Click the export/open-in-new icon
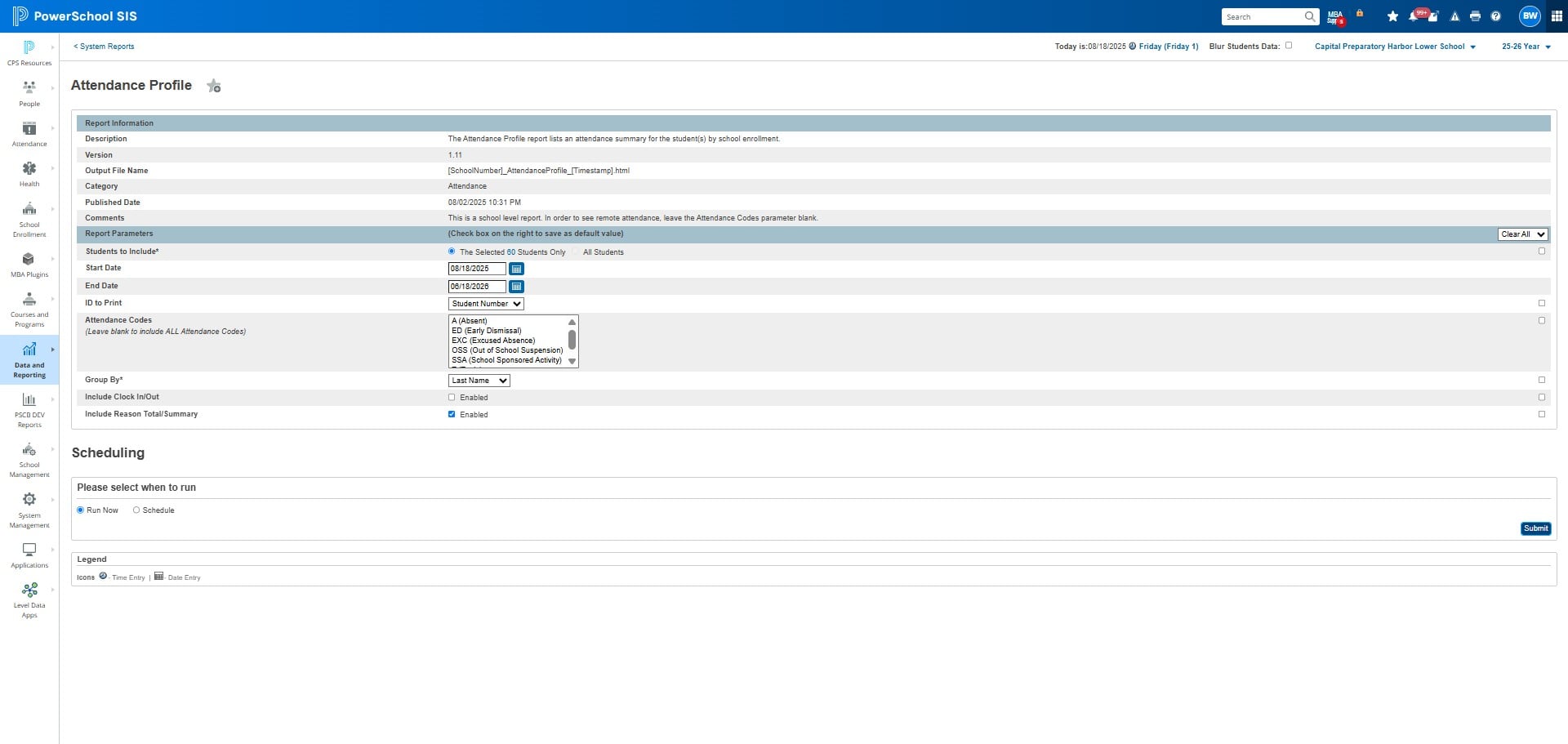The width and height of the screenshot is (1568, 744). [1433, 16]
